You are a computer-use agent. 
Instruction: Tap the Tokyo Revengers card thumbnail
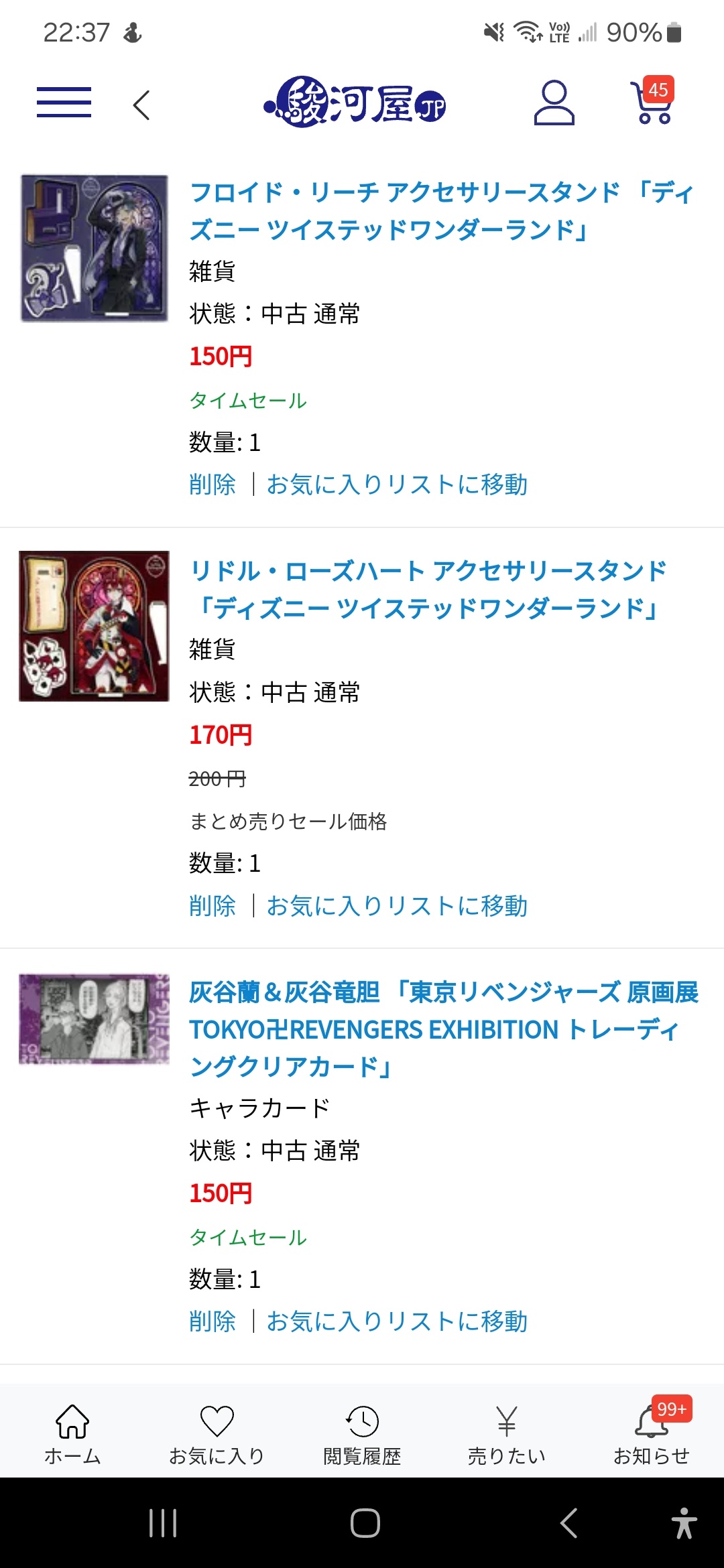pos(94,1019)
